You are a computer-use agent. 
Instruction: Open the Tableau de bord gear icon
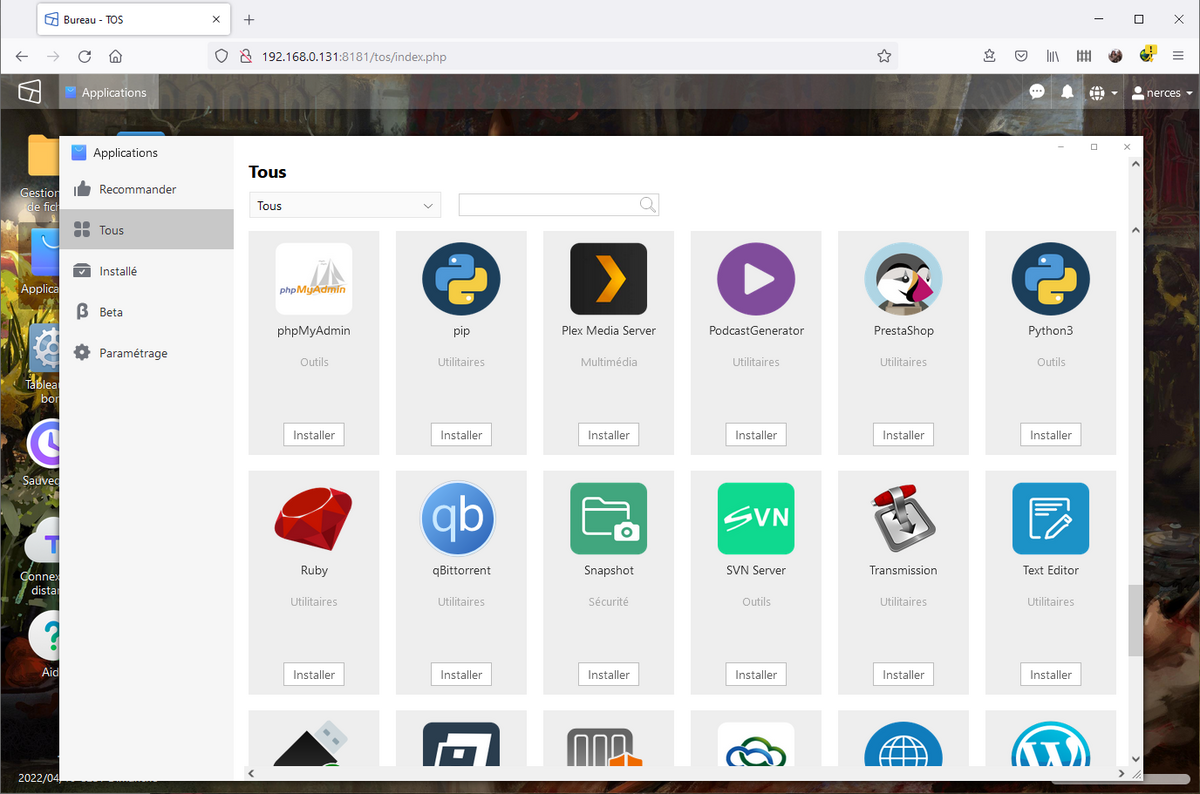pos(44,349)
